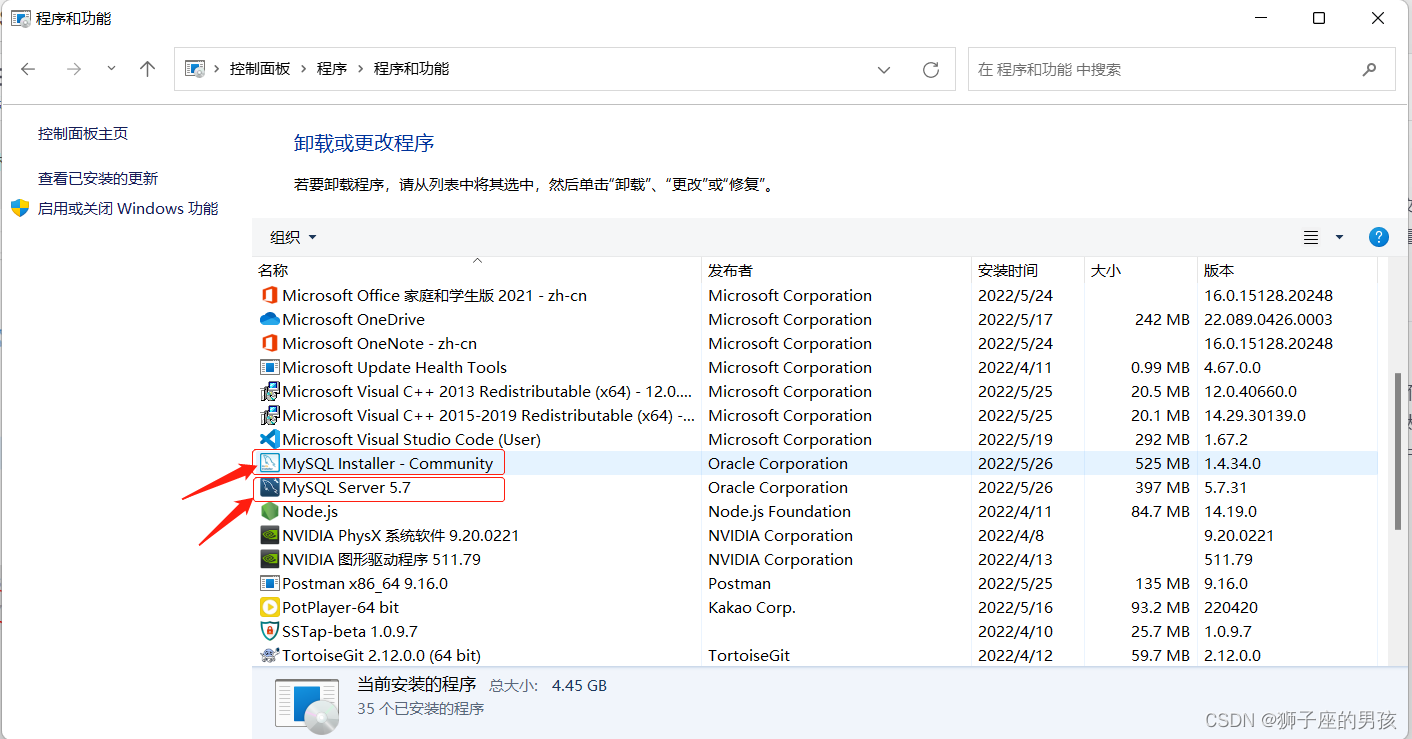Sort by the 大小 column header
Screen dimensions: 1412x739
point(1106,270)
